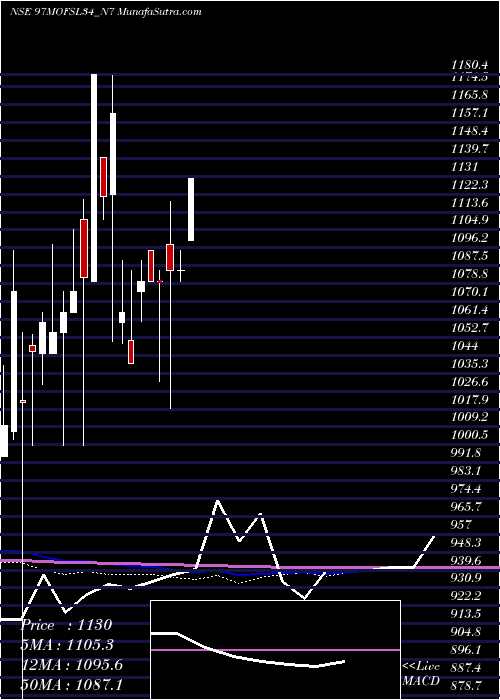Click the 1009.2 price axis label
Viewport: 500px width, 700px height.
pyautogui.click(x=469, y=417)
